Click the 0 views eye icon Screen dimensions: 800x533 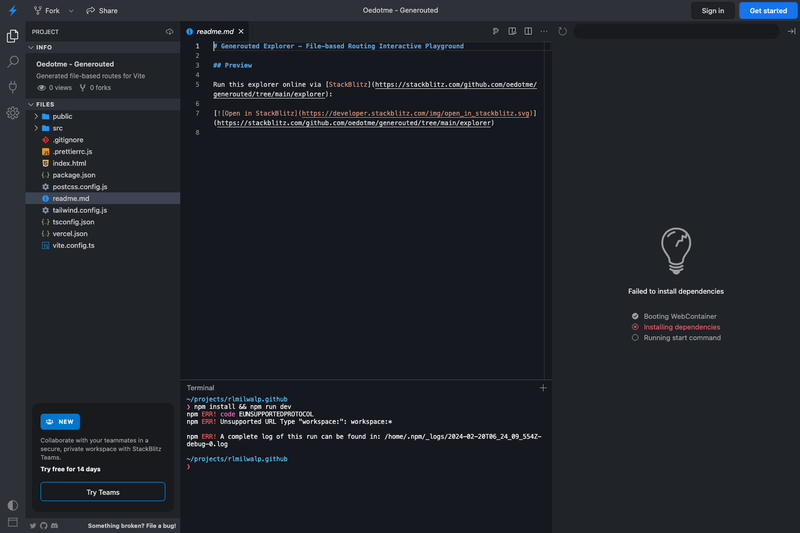[x=42, y=88]
